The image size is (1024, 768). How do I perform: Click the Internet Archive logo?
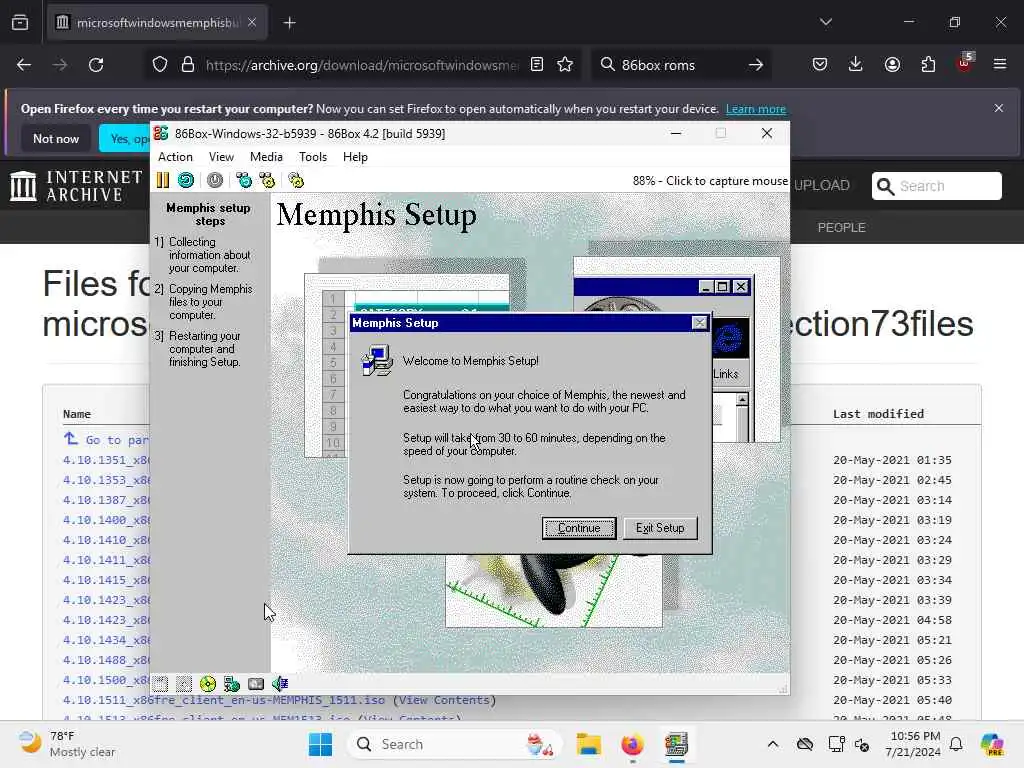(76, 186)
